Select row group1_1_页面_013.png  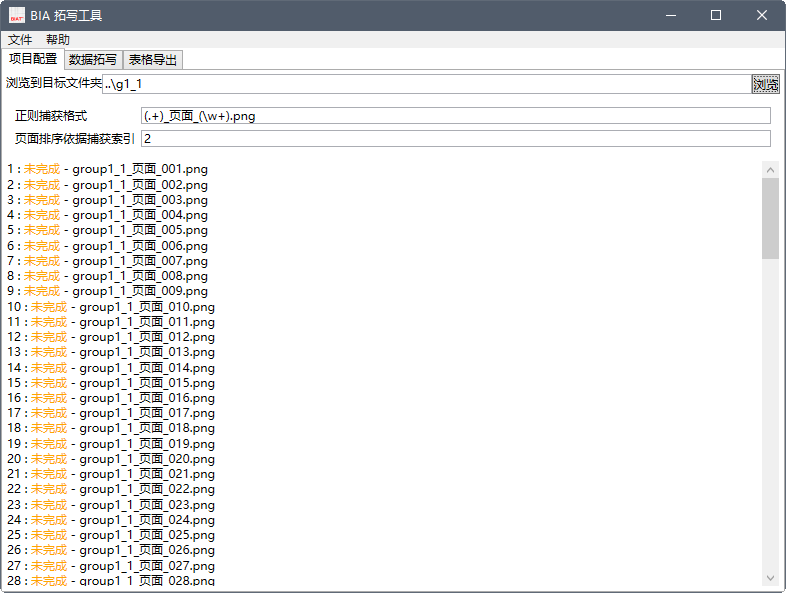[x=111, y=352]
